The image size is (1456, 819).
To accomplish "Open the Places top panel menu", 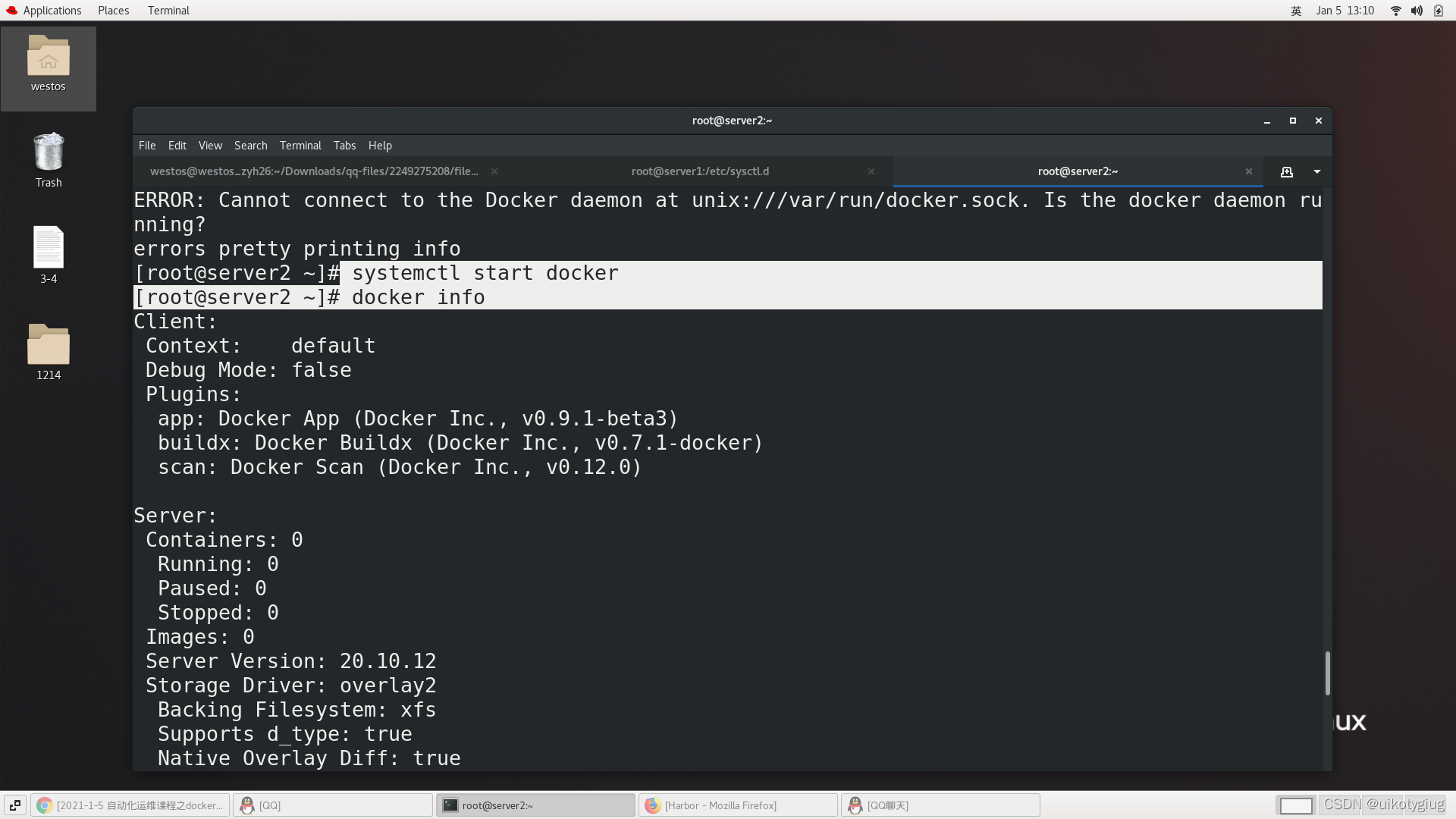I will [113, 11].
